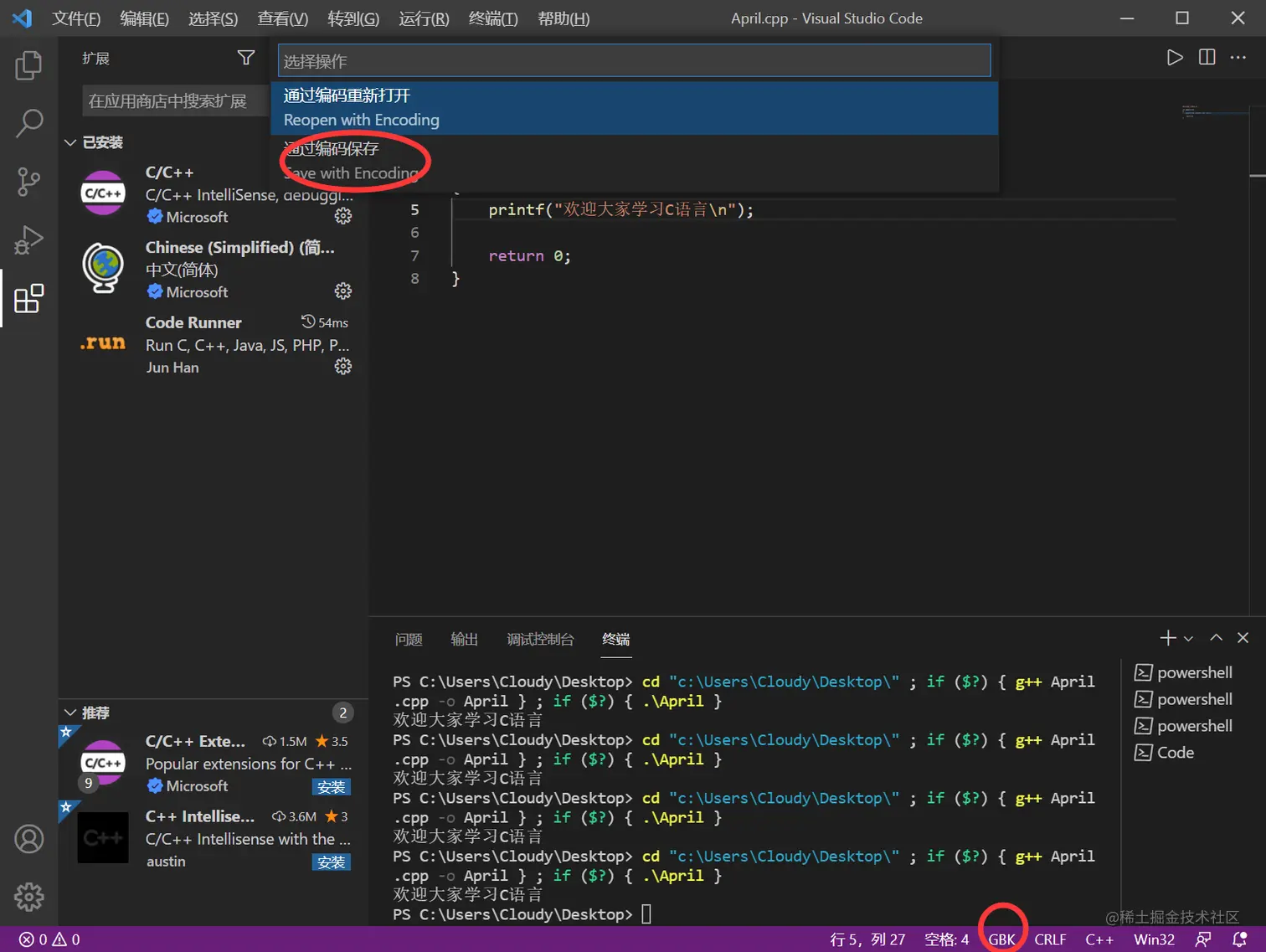Viewport: 1266px width, 952px height.
Task: Open the 查看(V) menu
Action: coord(282,18)
